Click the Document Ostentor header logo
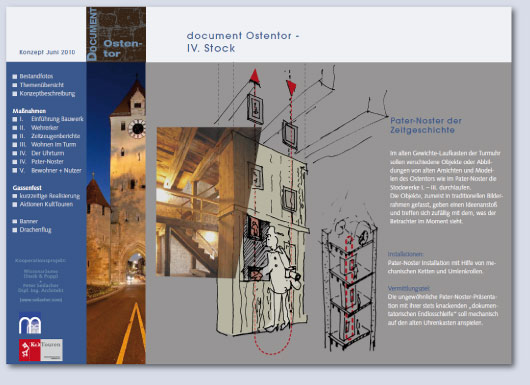Screen dimensions: 530x385 116,34
